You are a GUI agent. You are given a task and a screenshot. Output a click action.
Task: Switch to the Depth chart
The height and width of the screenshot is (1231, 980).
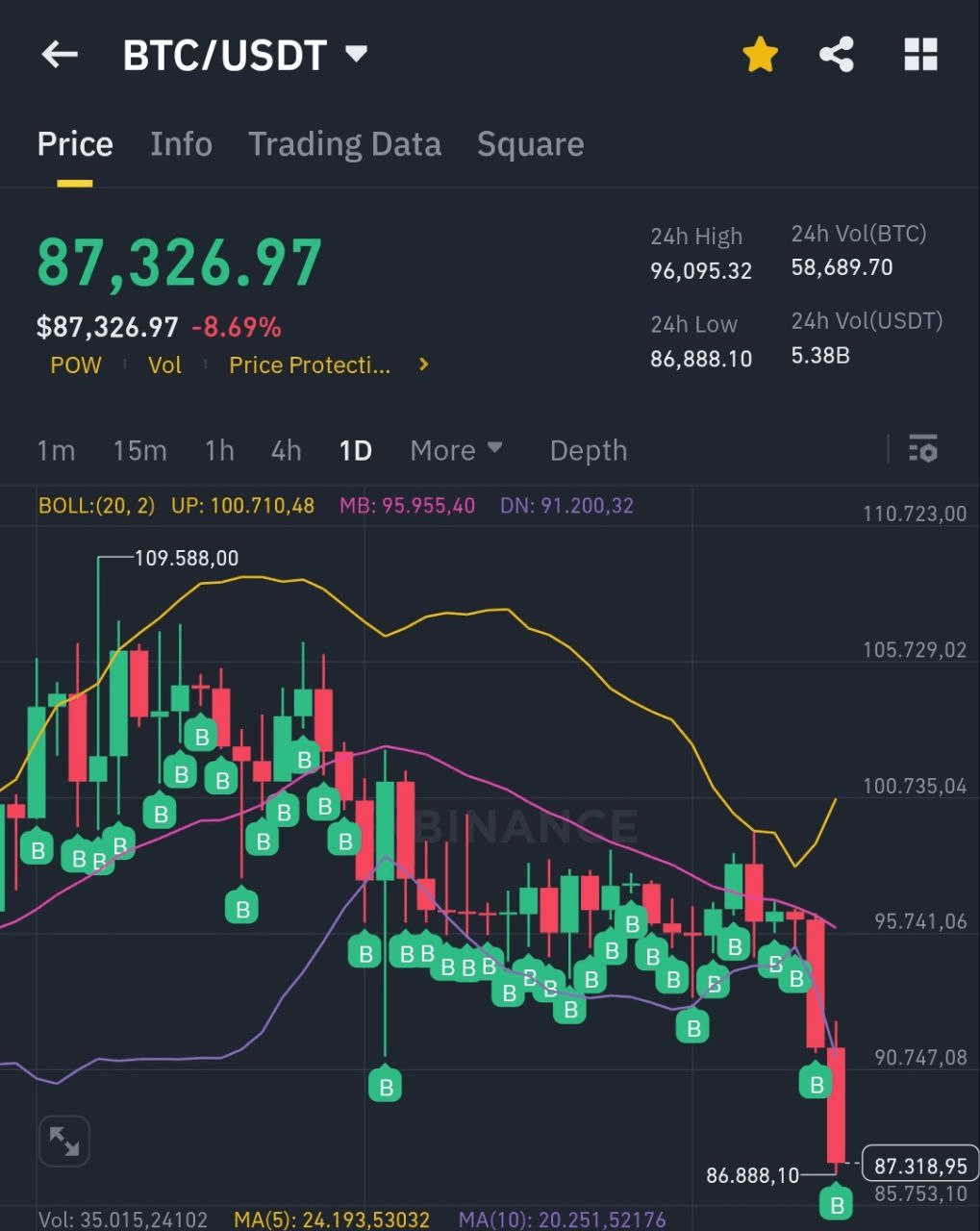pos(588,450)
